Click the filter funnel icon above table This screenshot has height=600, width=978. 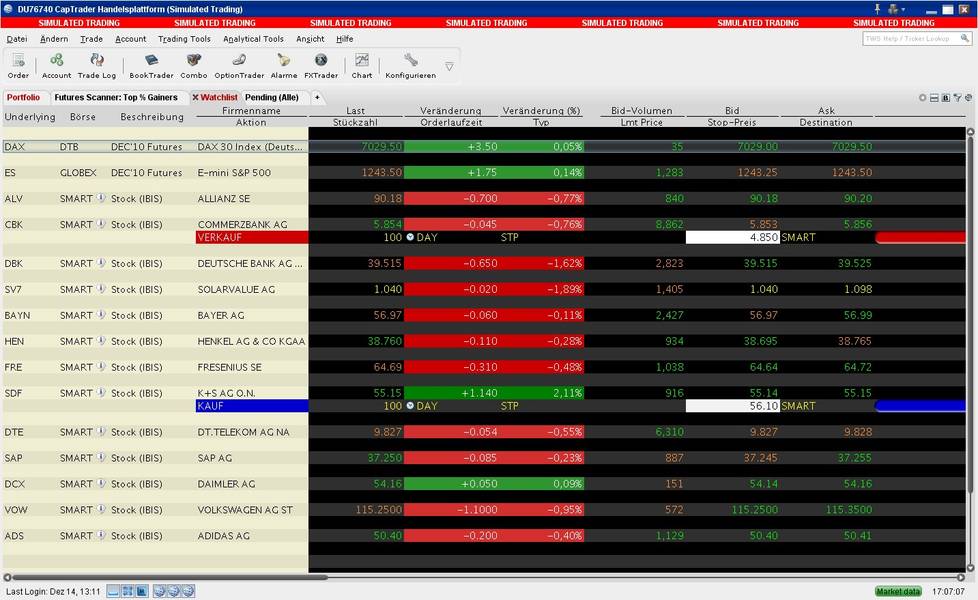click(957, 98)
